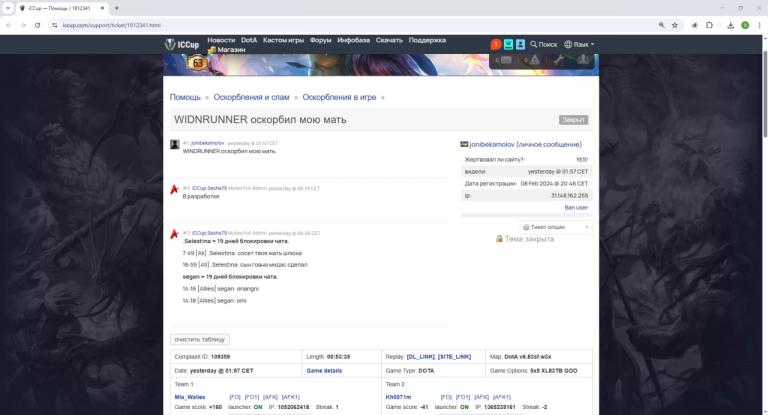This screenshot has width=768, height=415.
Task: Click the red star admin icon on post #3
Action: [x=174, y=234]
